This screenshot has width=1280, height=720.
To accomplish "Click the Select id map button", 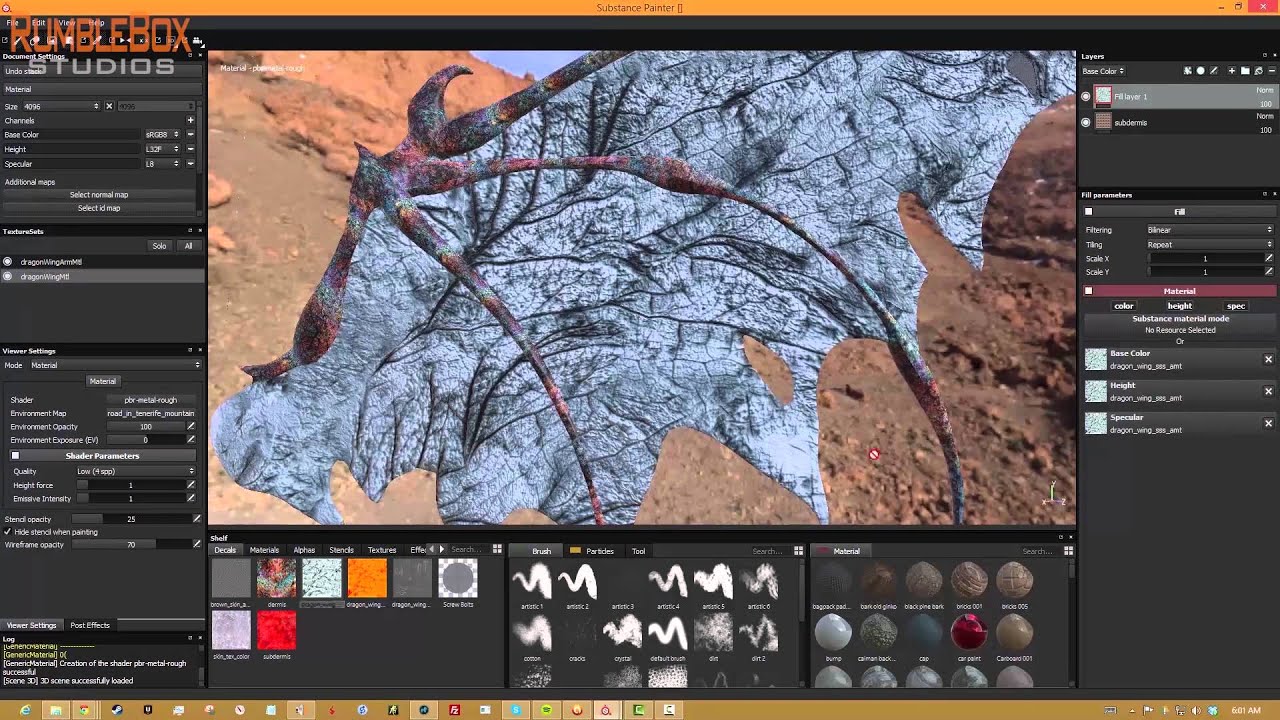I will (99, 208).
